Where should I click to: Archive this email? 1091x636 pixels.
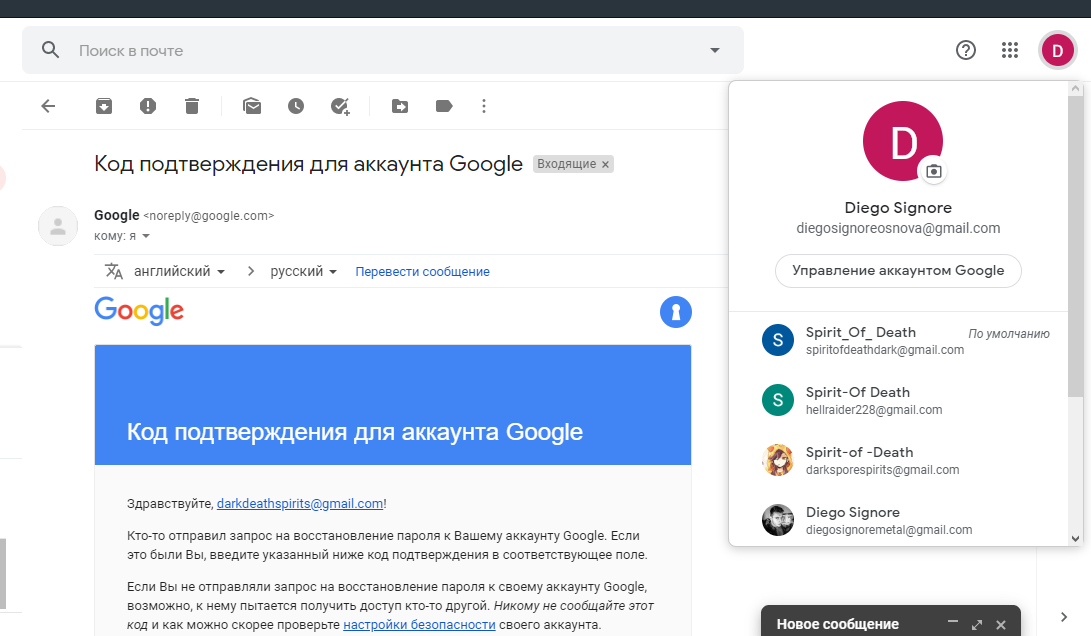tap(104, 106)
